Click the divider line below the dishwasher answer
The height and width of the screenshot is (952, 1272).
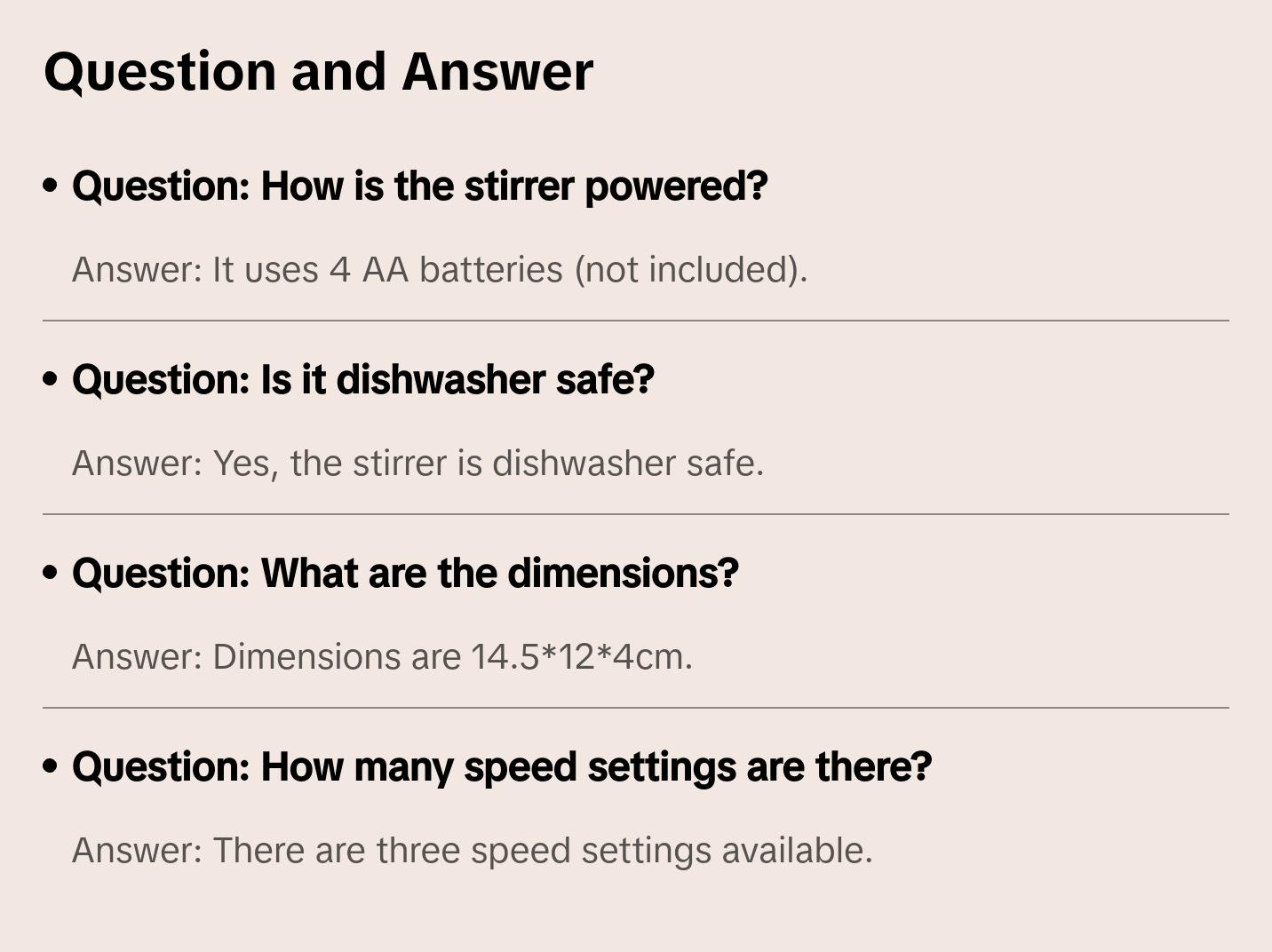[636, 514]
